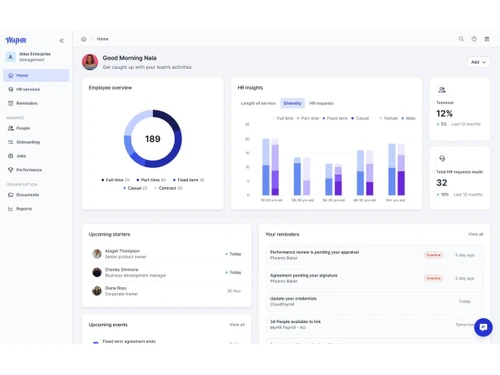Open Update your credentials reminder
Image resolution: width=500 pixels, height=375 pixels.
(x=374, y=301)
